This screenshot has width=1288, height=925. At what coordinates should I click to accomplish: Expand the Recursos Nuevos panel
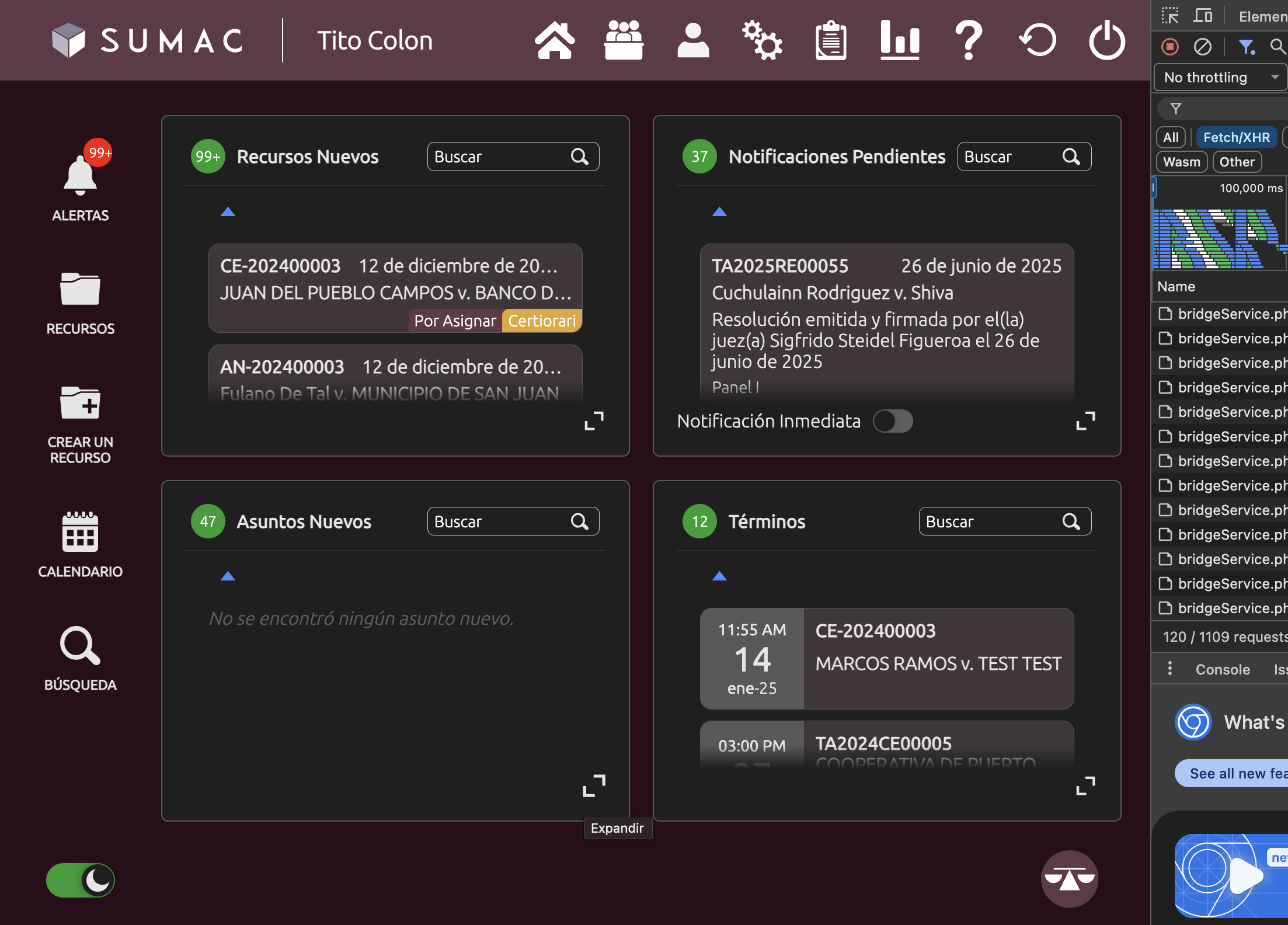pos(594,420)
